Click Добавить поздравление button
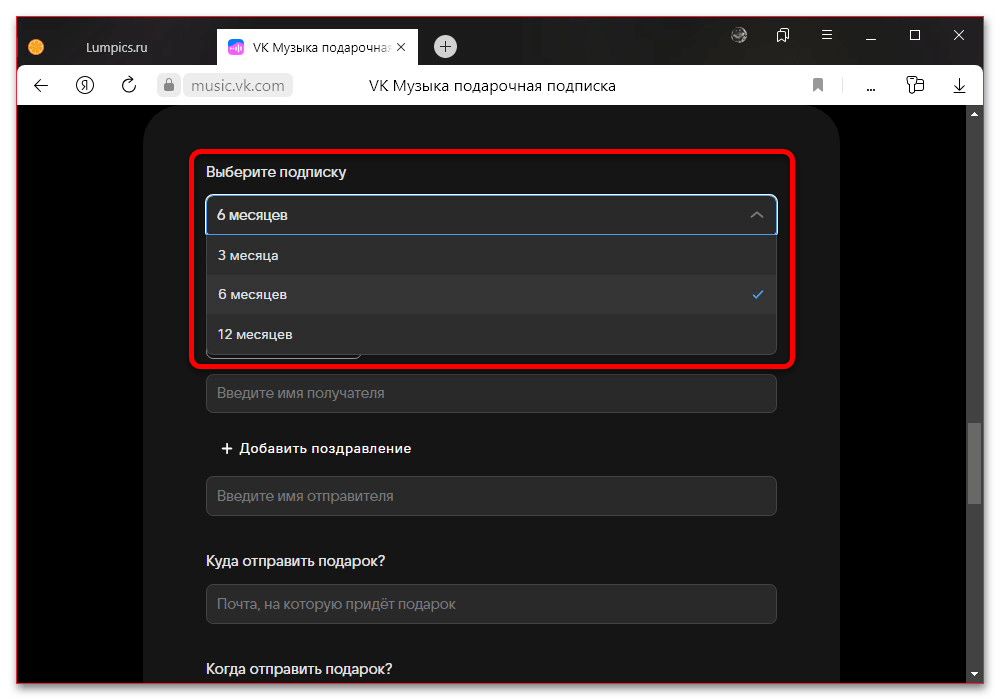 pyautogui.click(x=316, y=448)
